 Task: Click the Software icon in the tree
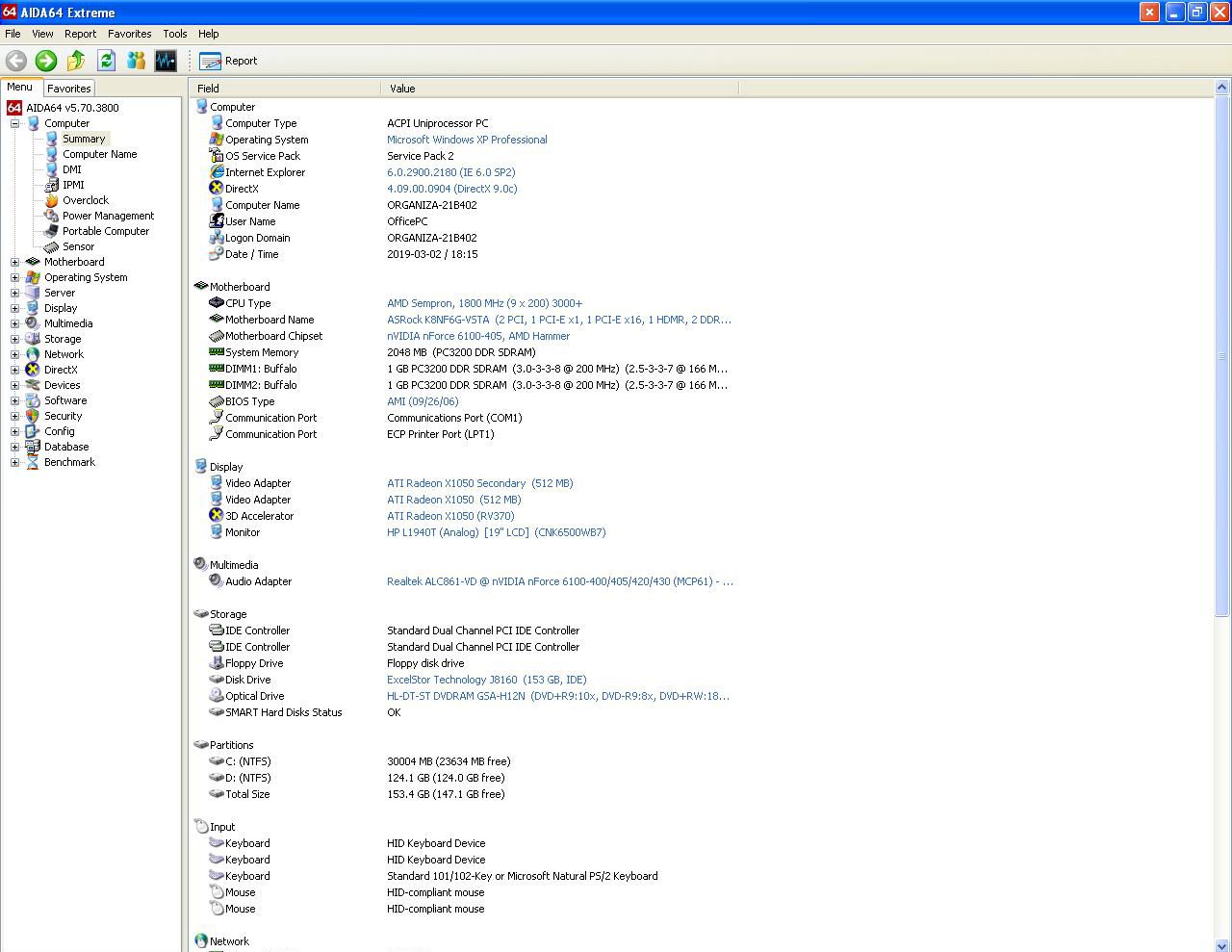pyautogui.click(x=33, y=400)
